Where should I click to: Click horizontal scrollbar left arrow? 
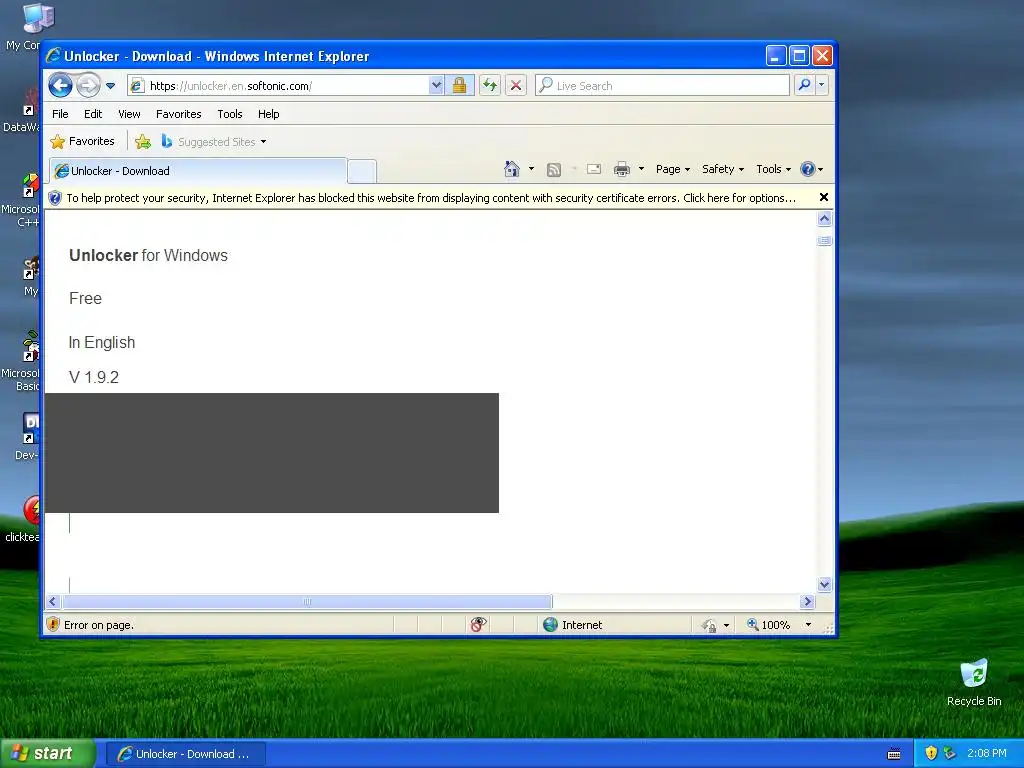[x=54, y=601]
